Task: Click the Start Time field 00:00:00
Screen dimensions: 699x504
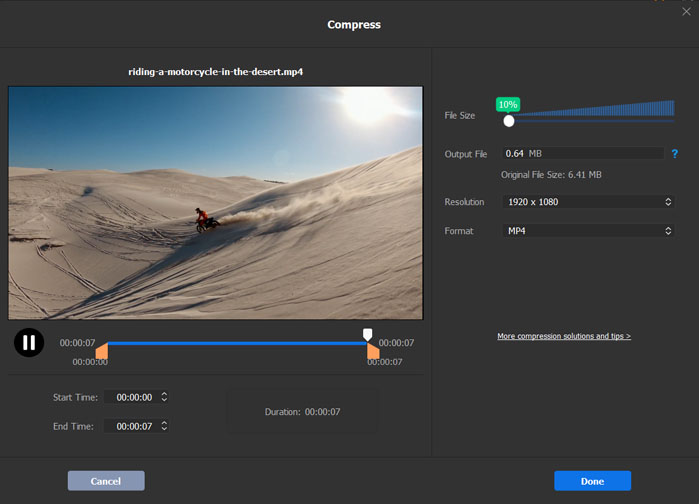Action: [x=136, y=397]
